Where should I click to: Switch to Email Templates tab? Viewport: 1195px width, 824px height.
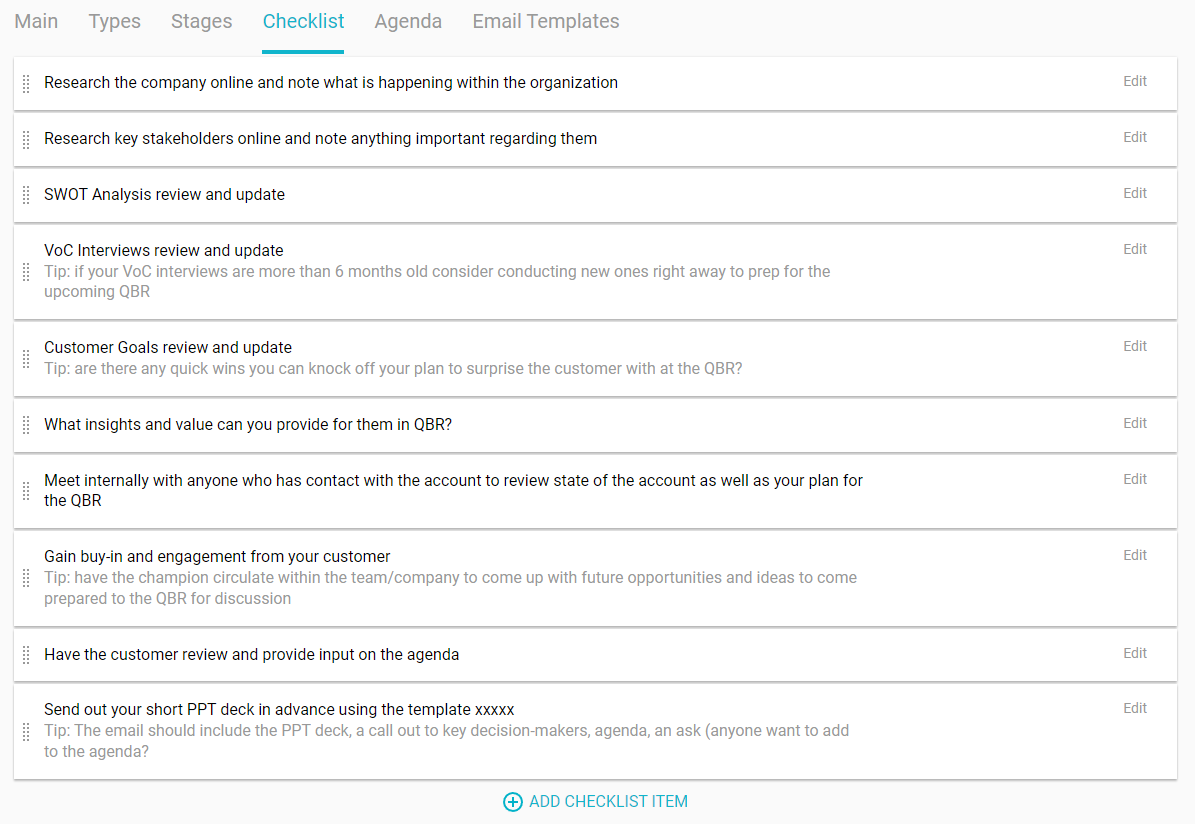click(545, 22)
